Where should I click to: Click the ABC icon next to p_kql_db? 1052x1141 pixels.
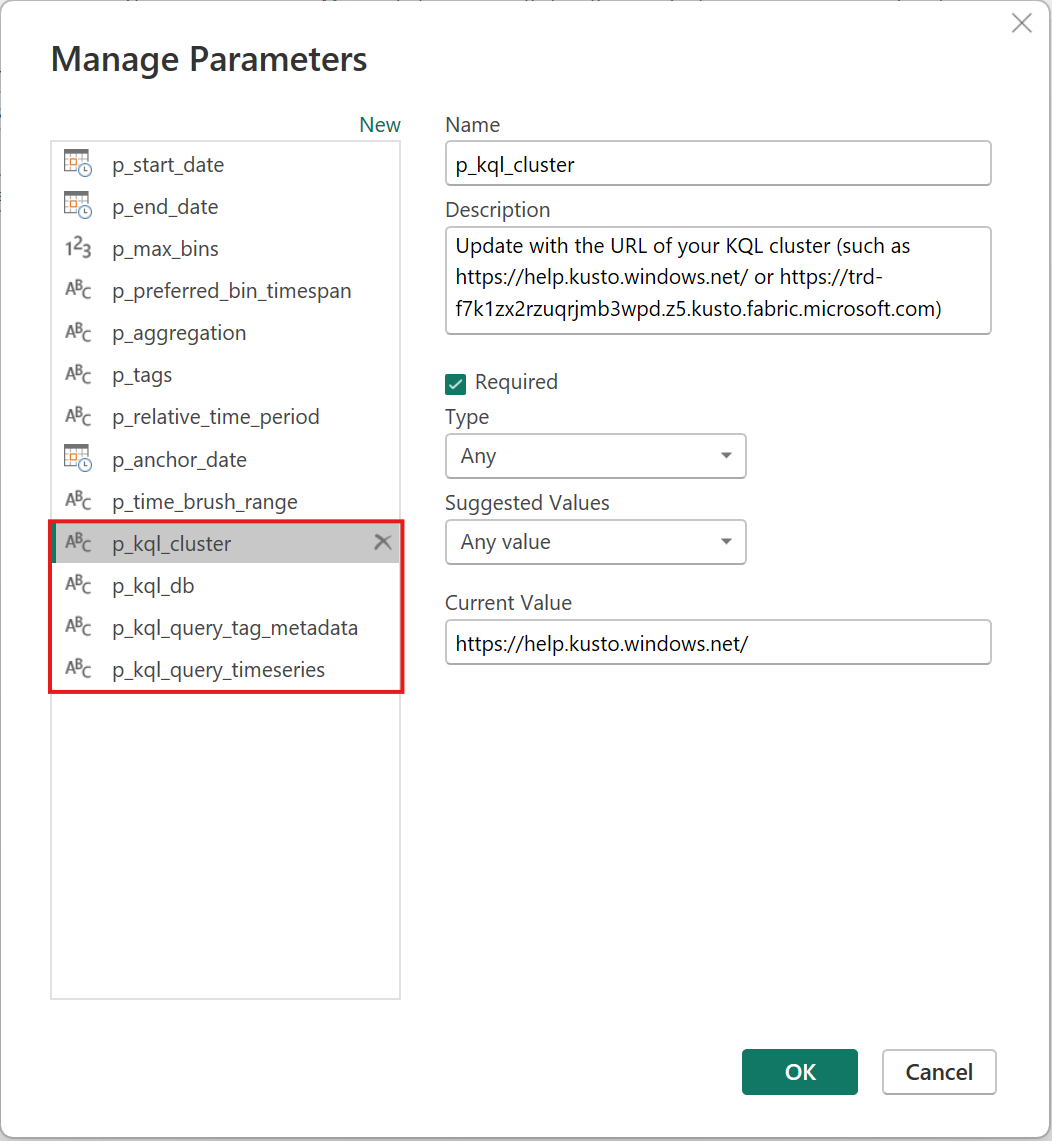pos(77,585)
